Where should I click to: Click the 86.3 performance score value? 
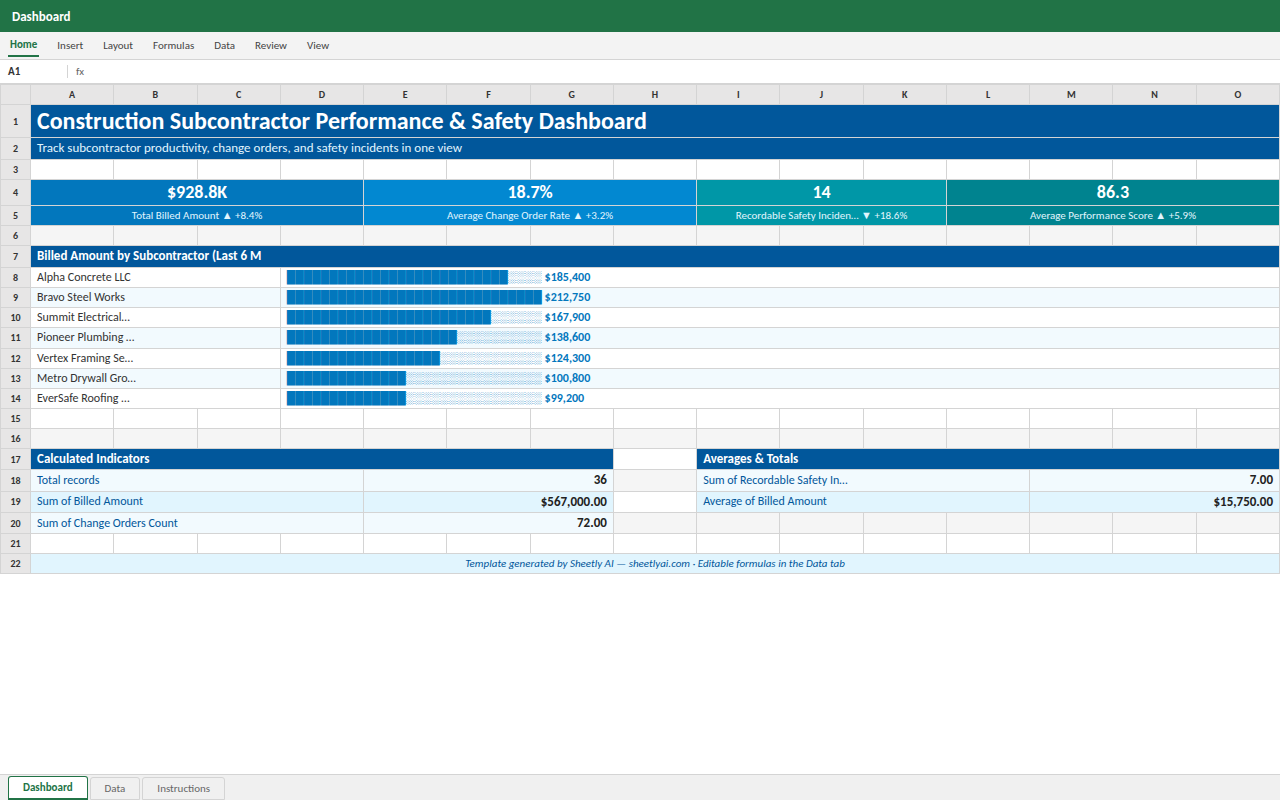(1113, 192)
